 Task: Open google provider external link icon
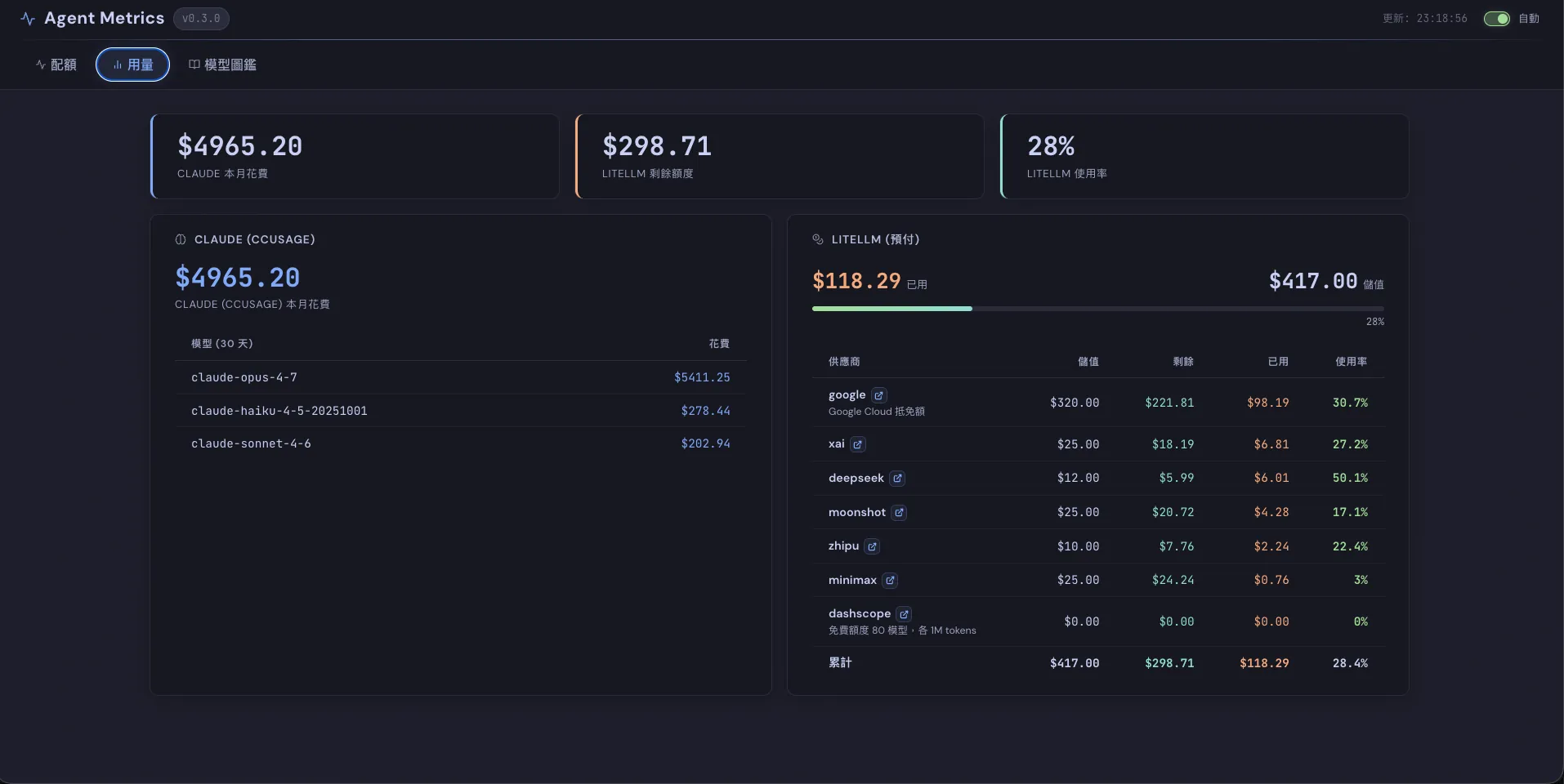pyautogui.click(x=879, y=395)
